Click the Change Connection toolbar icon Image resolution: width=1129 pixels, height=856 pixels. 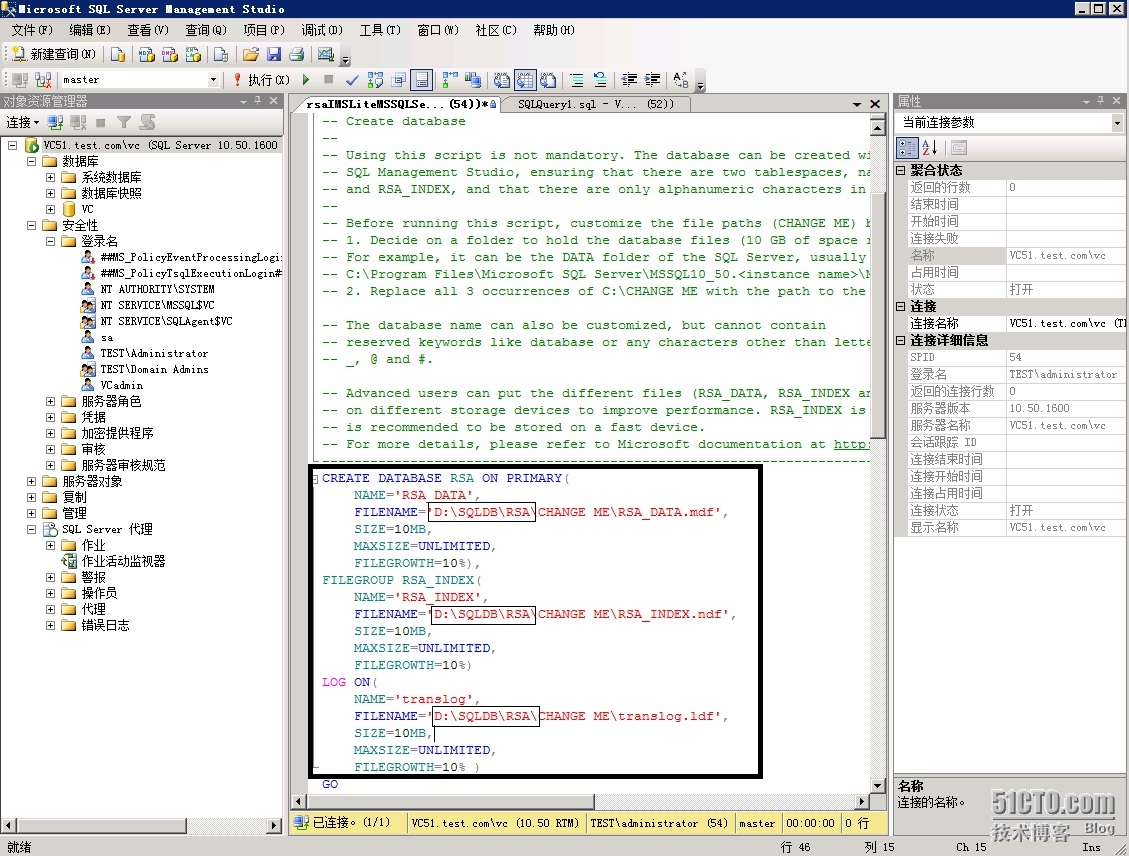[43, 80]
